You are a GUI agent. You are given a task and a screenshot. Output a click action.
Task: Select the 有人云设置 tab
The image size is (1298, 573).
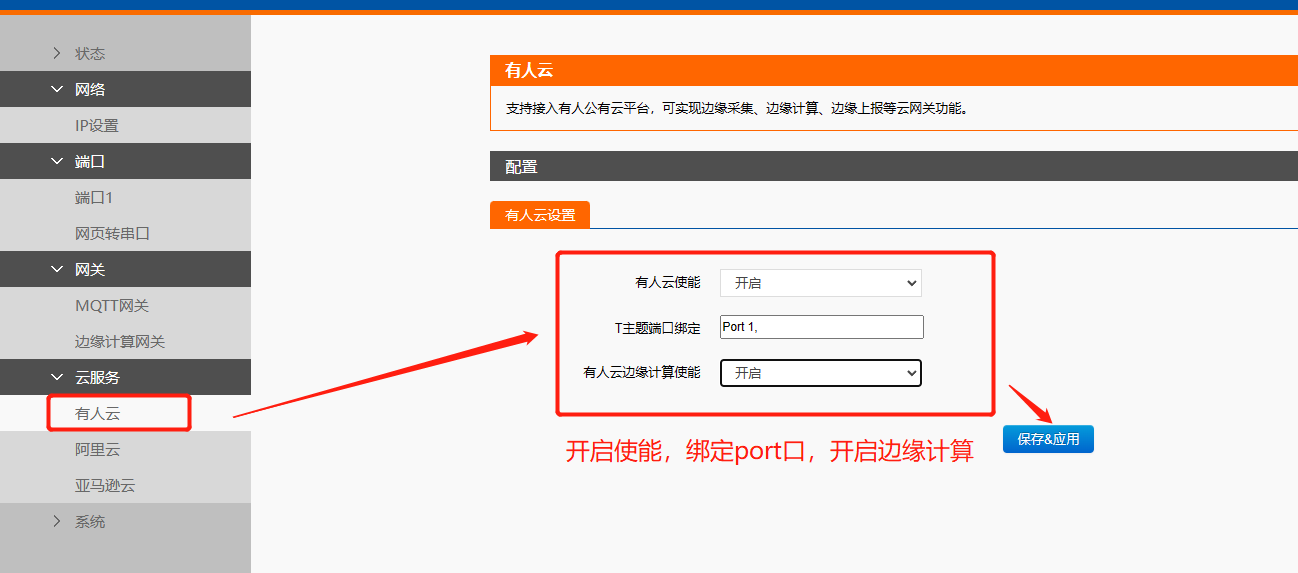(x=540, y=215)
